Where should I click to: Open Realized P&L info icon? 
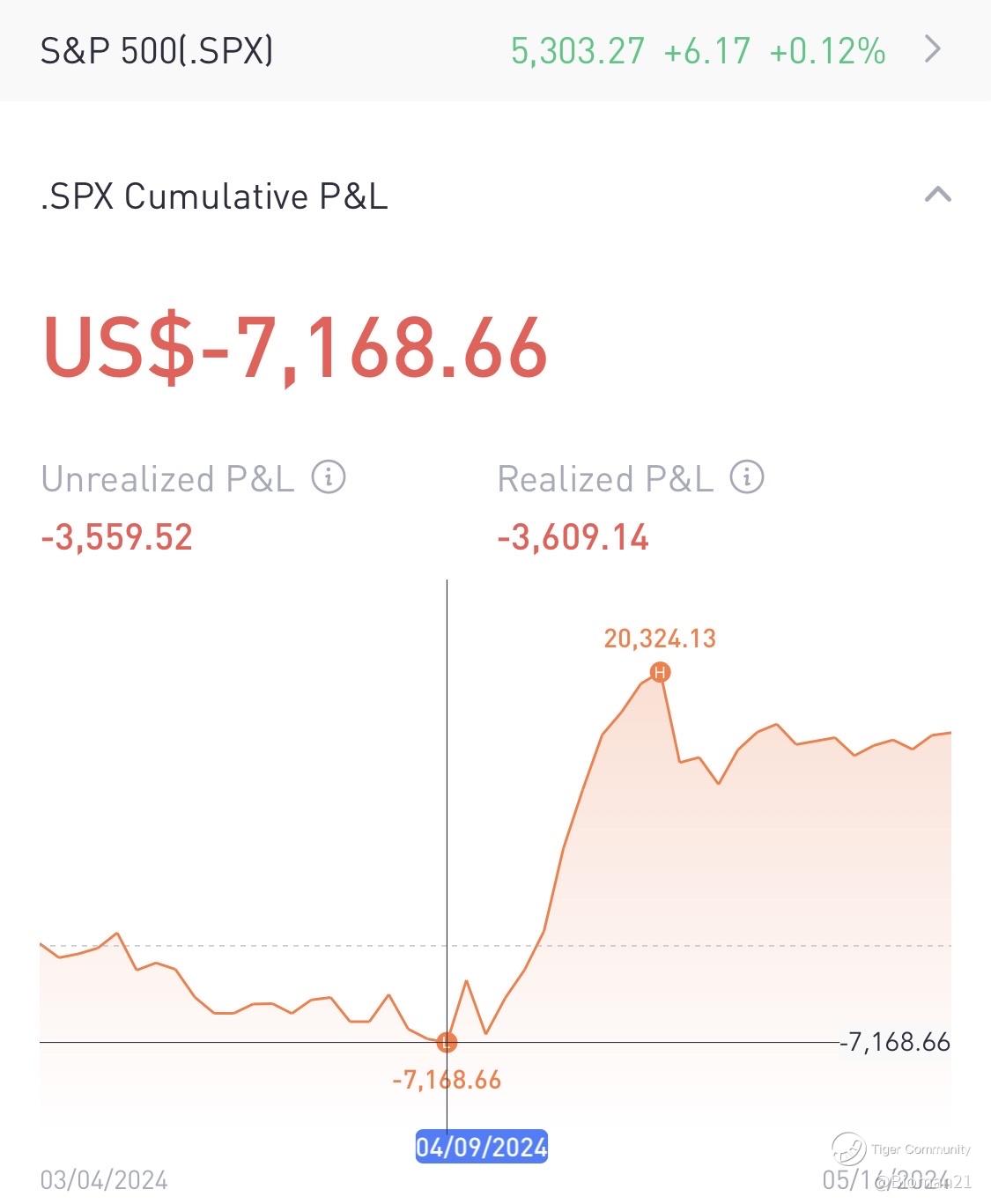747,477
